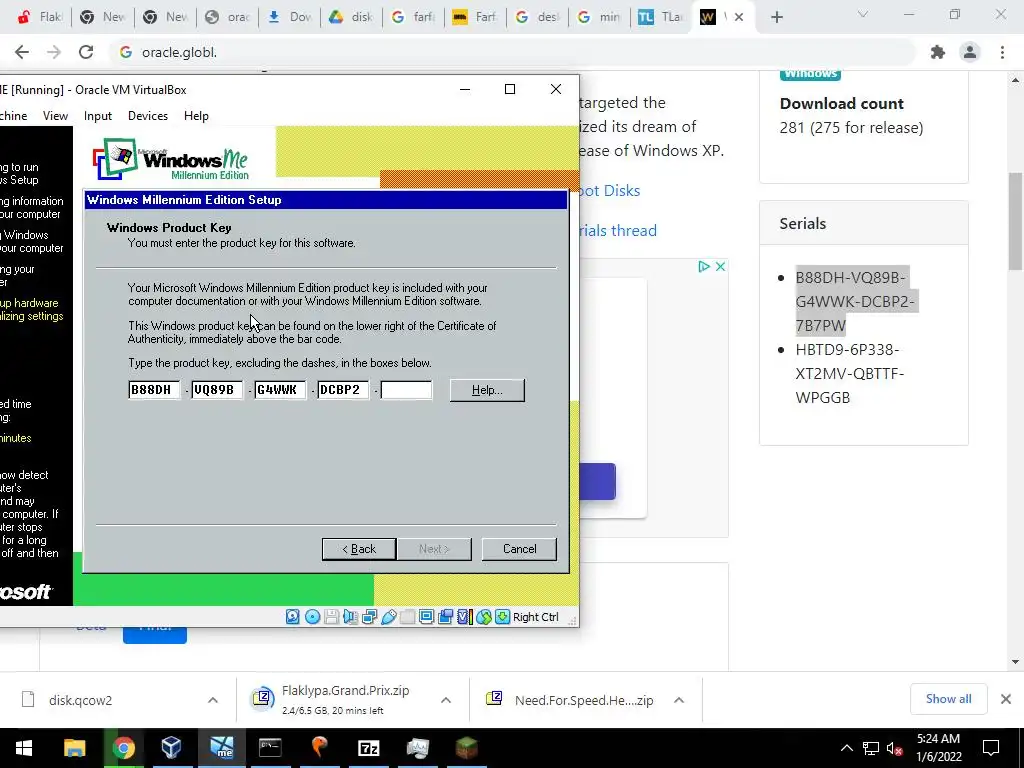Click the taskbar clock showing 5:24 AM
The height and width of the screenshot is (768, 1024).
point(938,748)
